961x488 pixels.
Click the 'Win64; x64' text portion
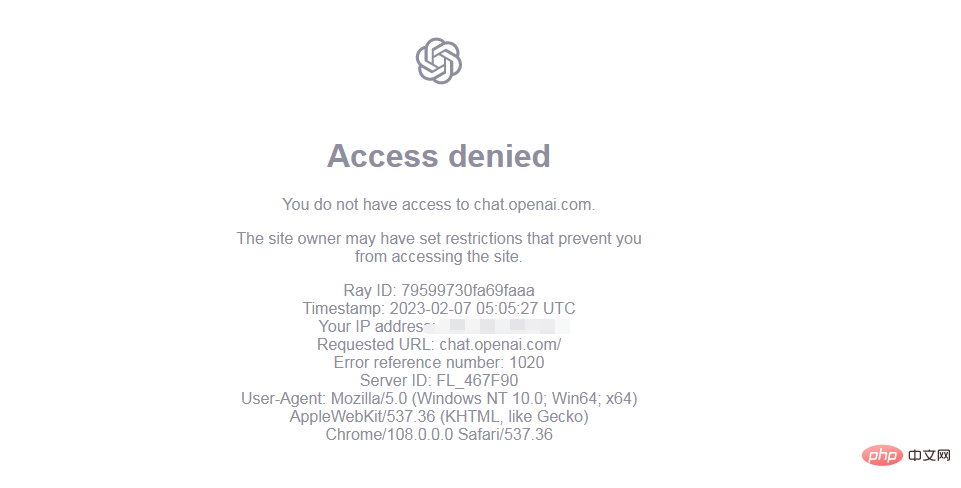point(594,398)
